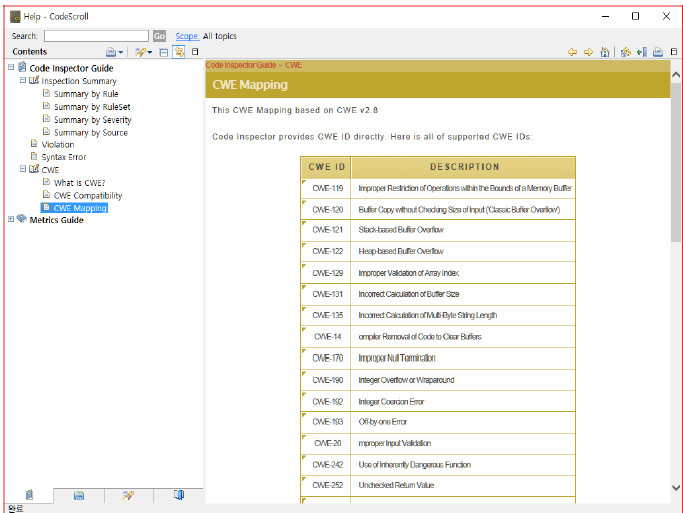This screenshot has height=513, width=683.
Task: Collapse the CWE tree node
Action: click(x=23, y=169)
